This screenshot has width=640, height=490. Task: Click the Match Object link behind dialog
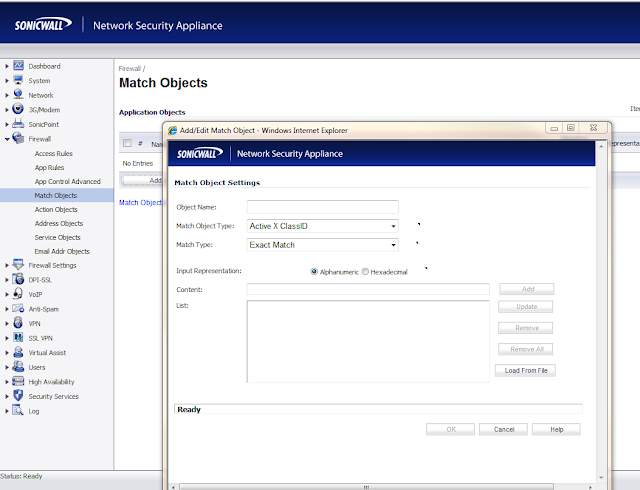[140, 203]
